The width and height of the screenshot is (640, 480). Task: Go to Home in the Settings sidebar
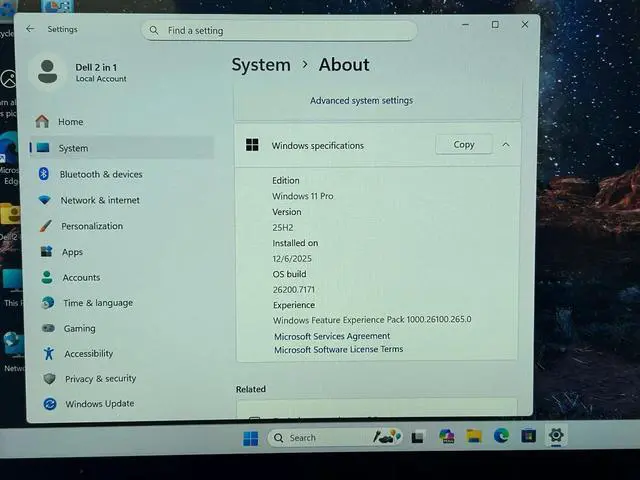coord(70,122)
